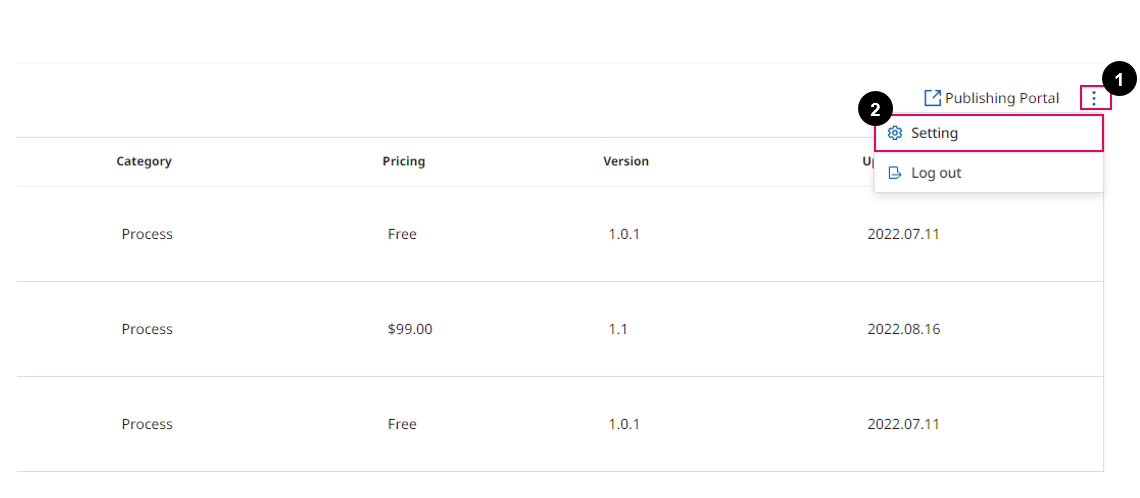
Task: Click the first row's 2022.07.11 date
Action: [x=903, y=234]
